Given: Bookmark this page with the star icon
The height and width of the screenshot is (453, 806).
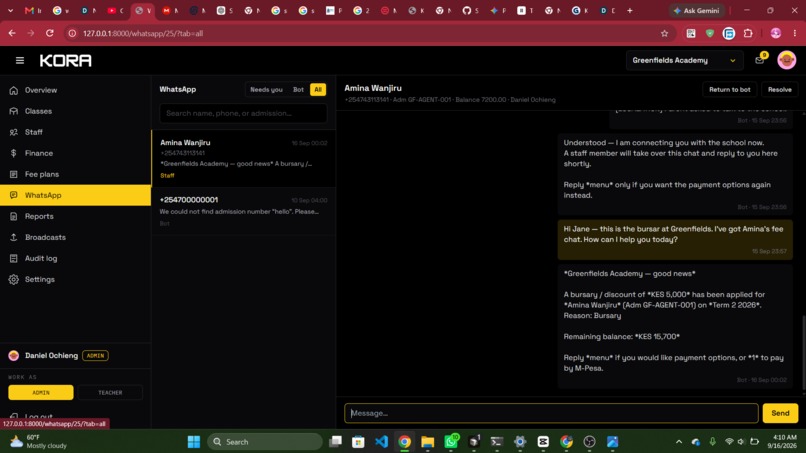Looking at the screenshot, I should [664, 33].
